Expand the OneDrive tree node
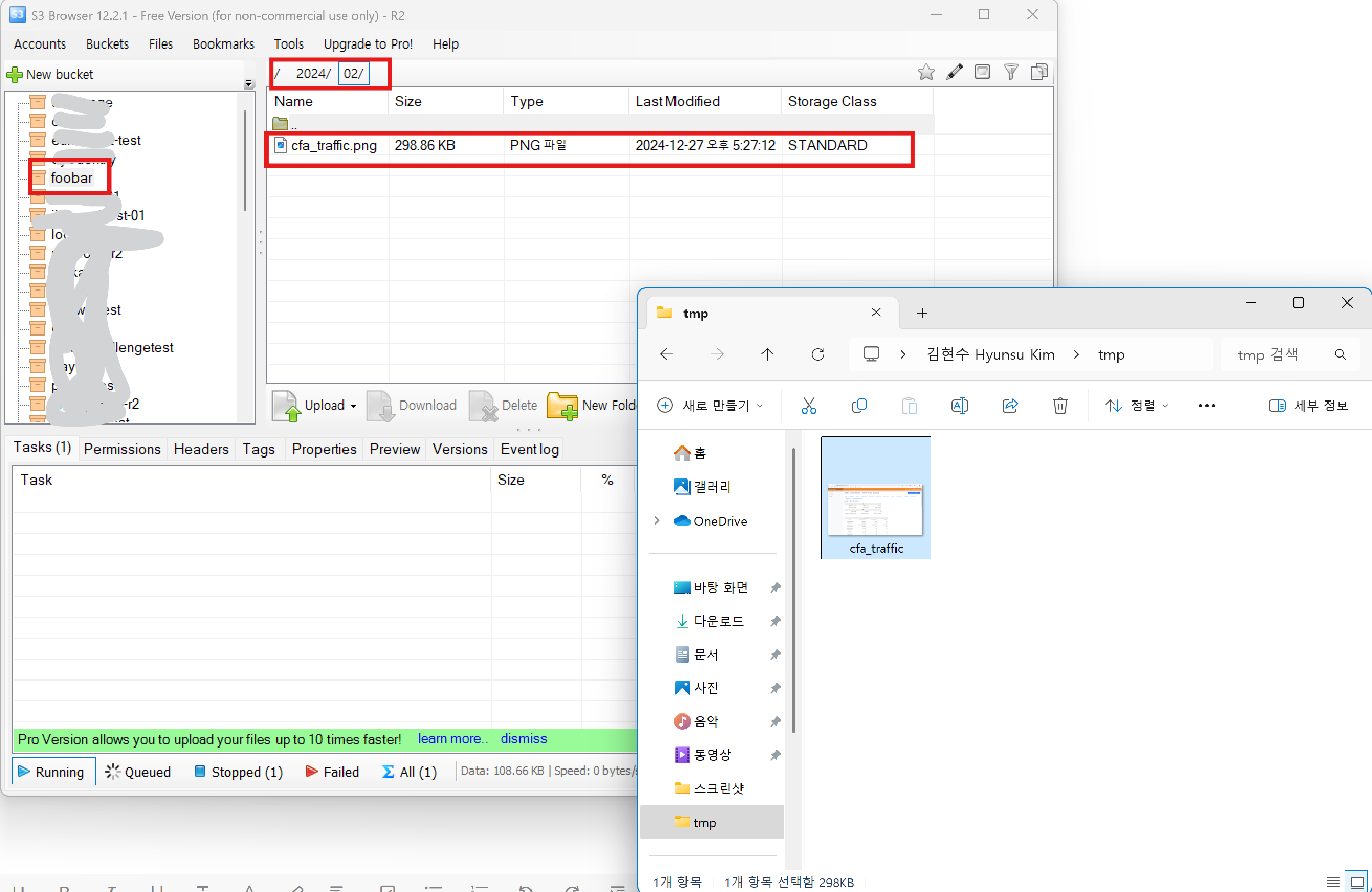This screenshot has width=1372, height=892. point(657,520)
